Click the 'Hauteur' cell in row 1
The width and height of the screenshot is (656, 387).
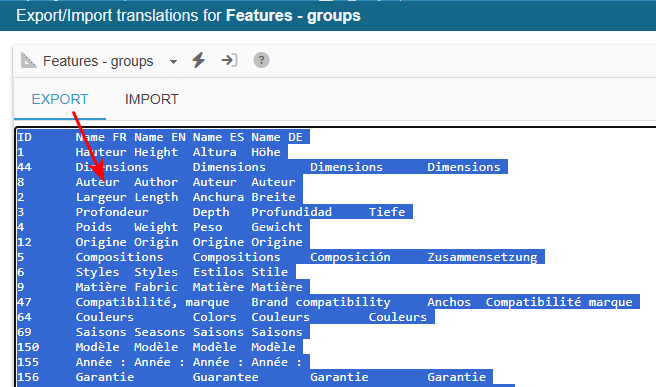point(101,152)
